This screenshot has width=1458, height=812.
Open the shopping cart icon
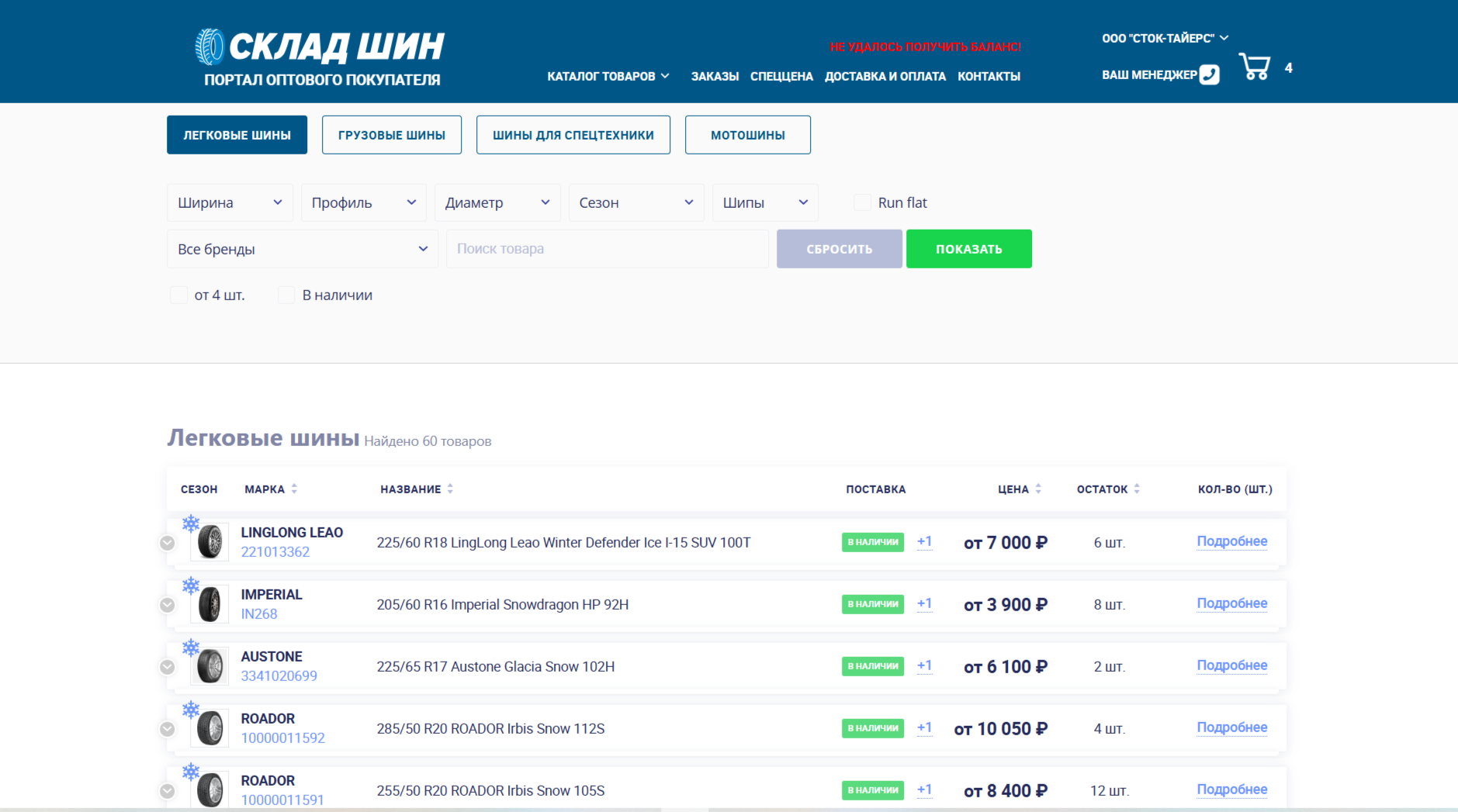coord(1254,67)
